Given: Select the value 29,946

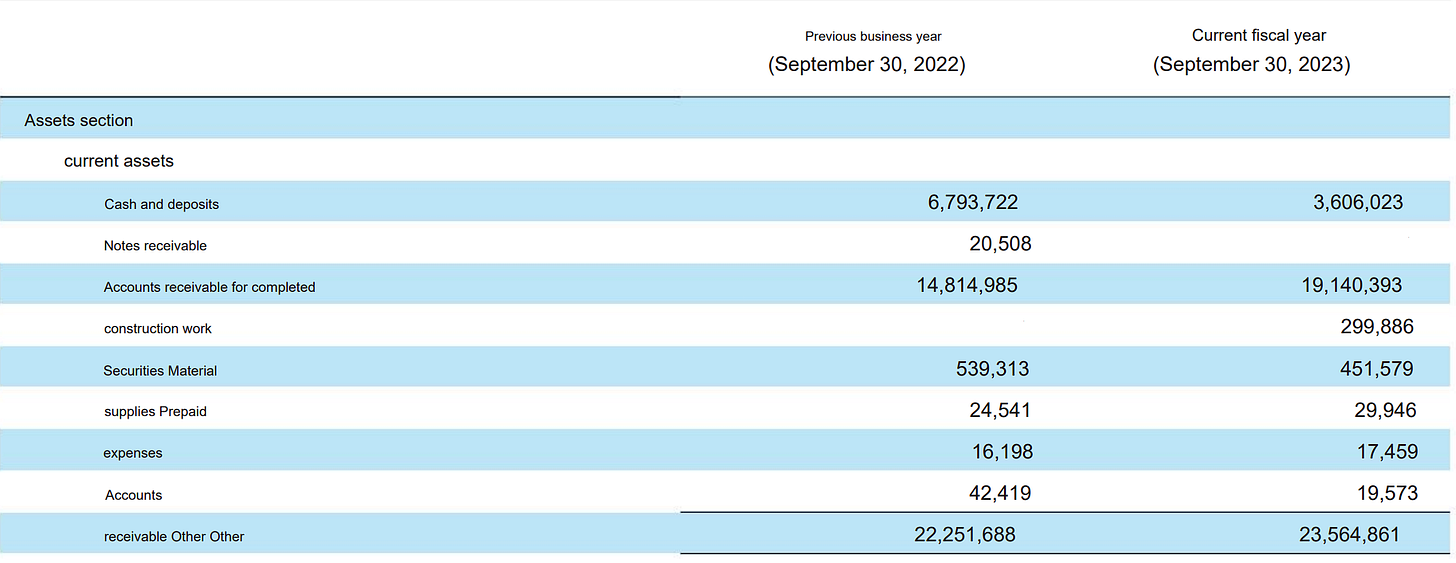Looking at the screenshot, I should coord(1386,410).
